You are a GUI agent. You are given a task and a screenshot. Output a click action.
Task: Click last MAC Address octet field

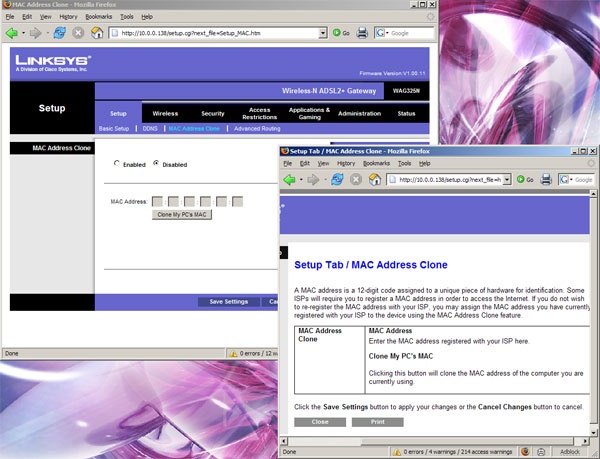pos(238,202)
